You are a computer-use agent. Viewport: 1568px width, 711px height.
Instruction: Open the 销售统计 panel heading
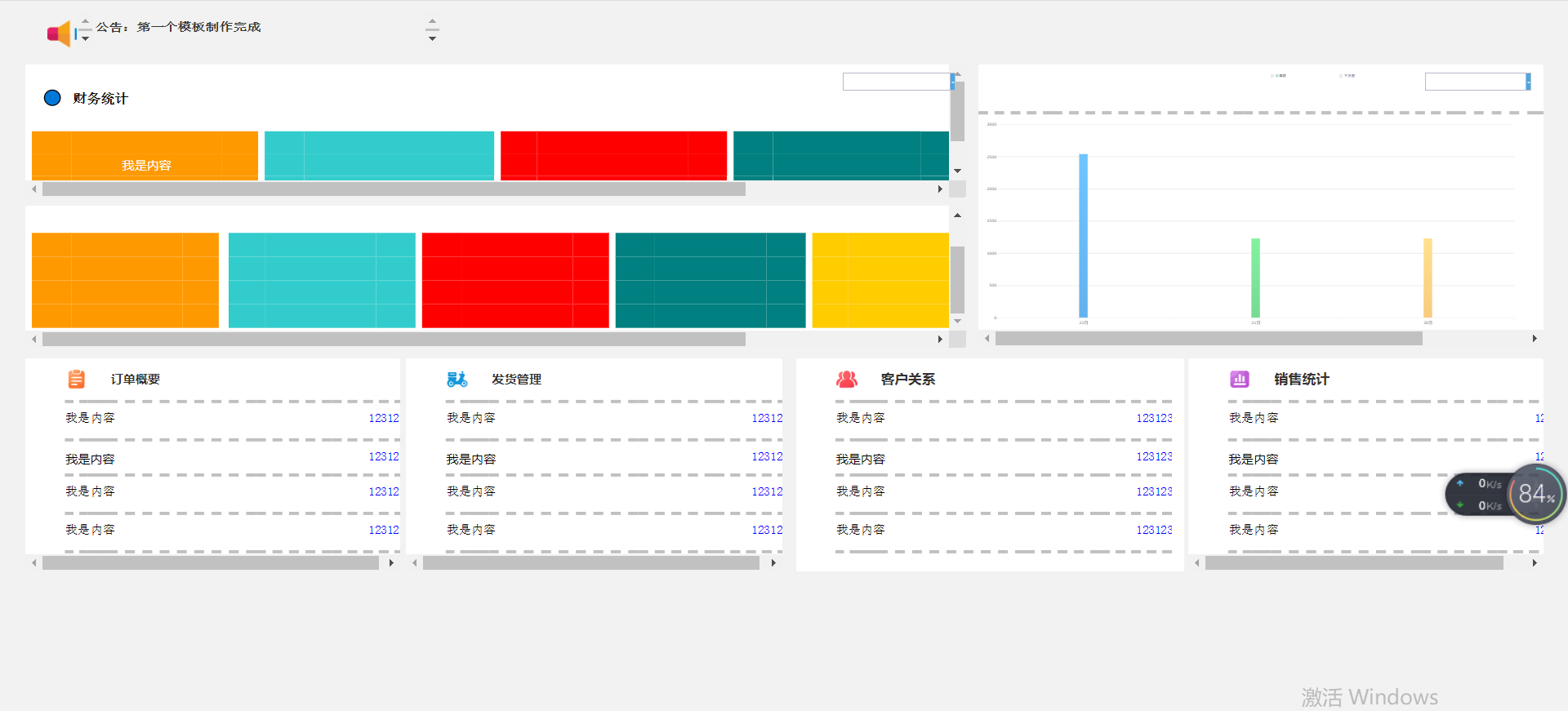pos(1302,379)
